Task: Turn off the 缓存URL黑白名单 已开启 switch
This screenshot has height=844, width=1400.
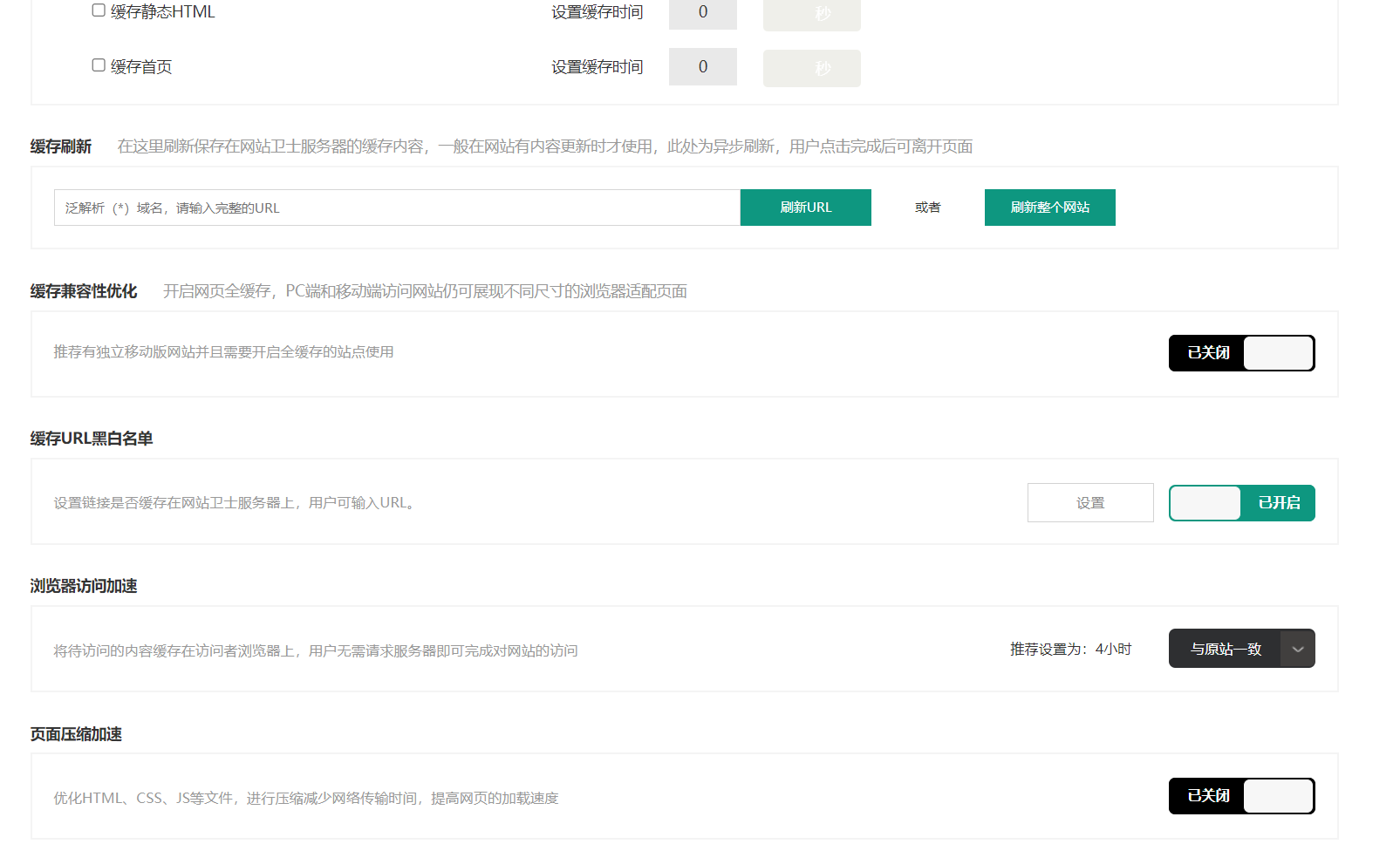Action: (x=1241, y=503)
